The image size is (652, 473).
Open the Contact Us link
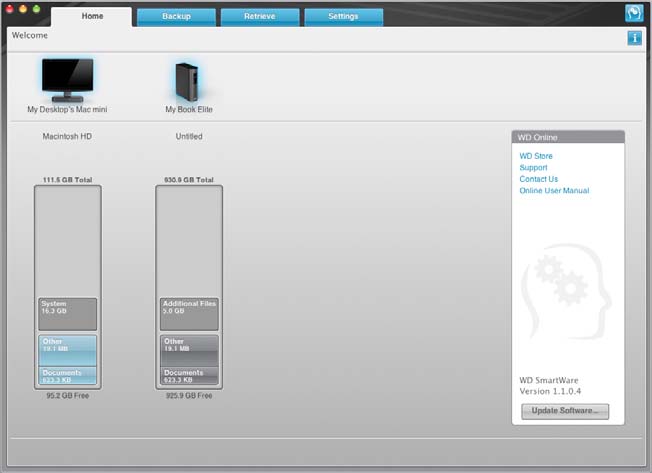[538, 179]
